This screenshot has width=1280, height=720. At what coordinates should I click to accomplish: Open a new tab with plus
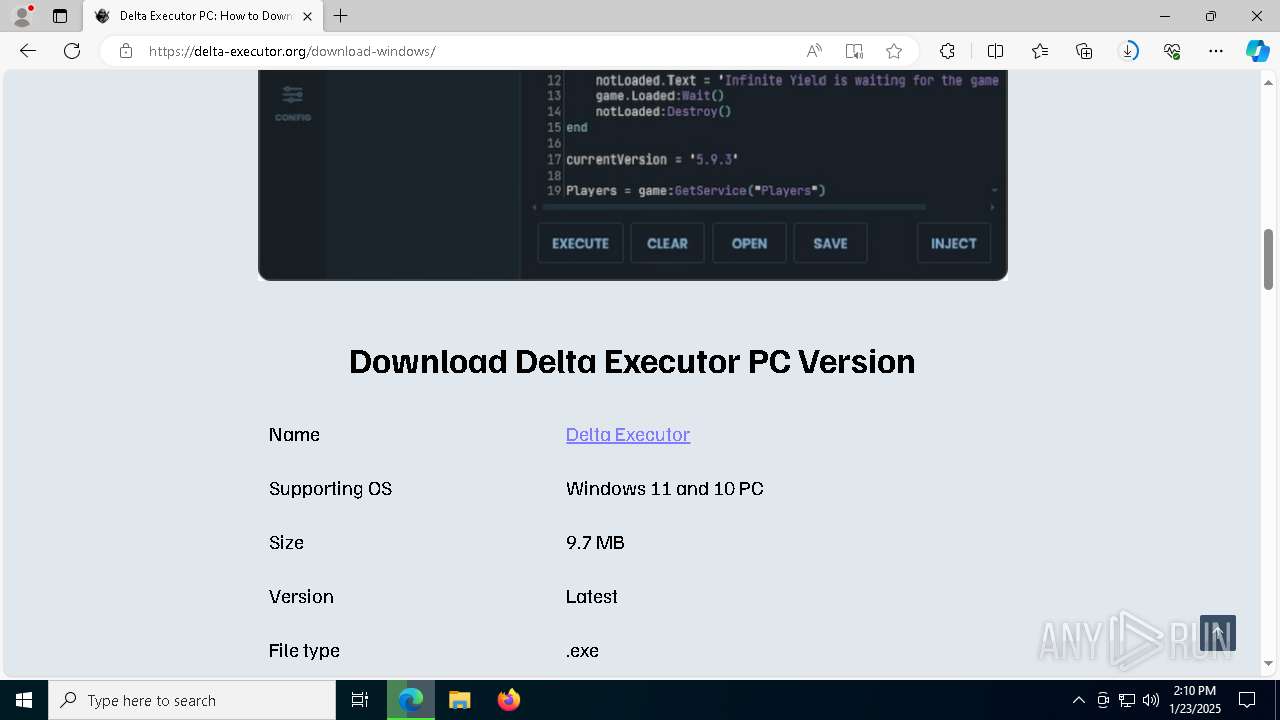pos(341,16)
